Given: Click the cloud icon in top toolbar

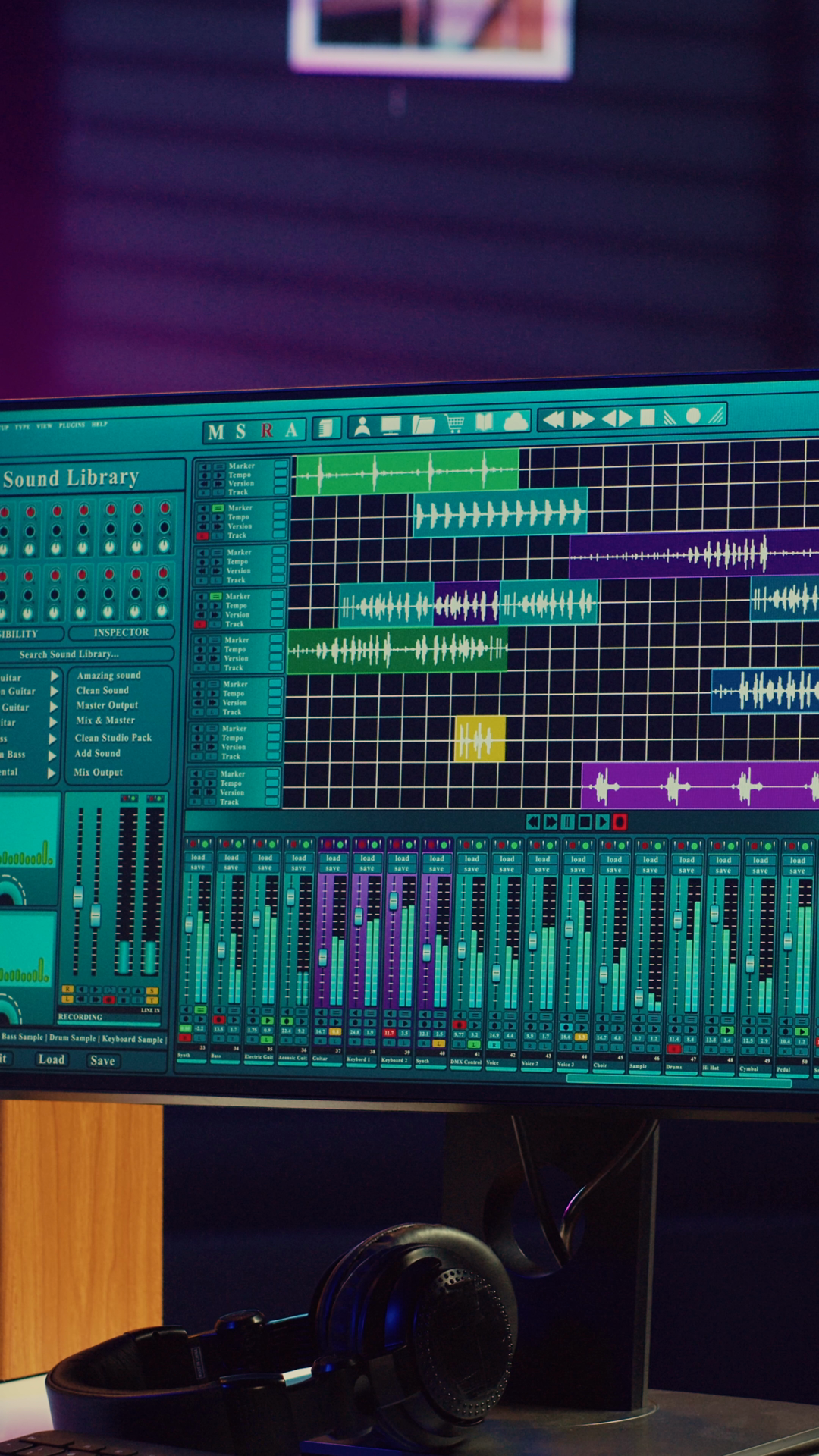Looking at the screenshot, I should tap(516, 422).
